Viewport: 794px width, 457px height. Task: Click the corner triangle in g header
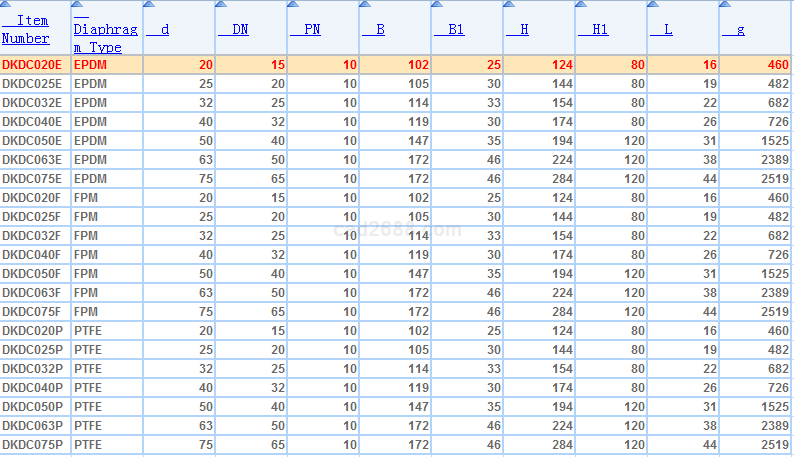click(x=724, y=5)
